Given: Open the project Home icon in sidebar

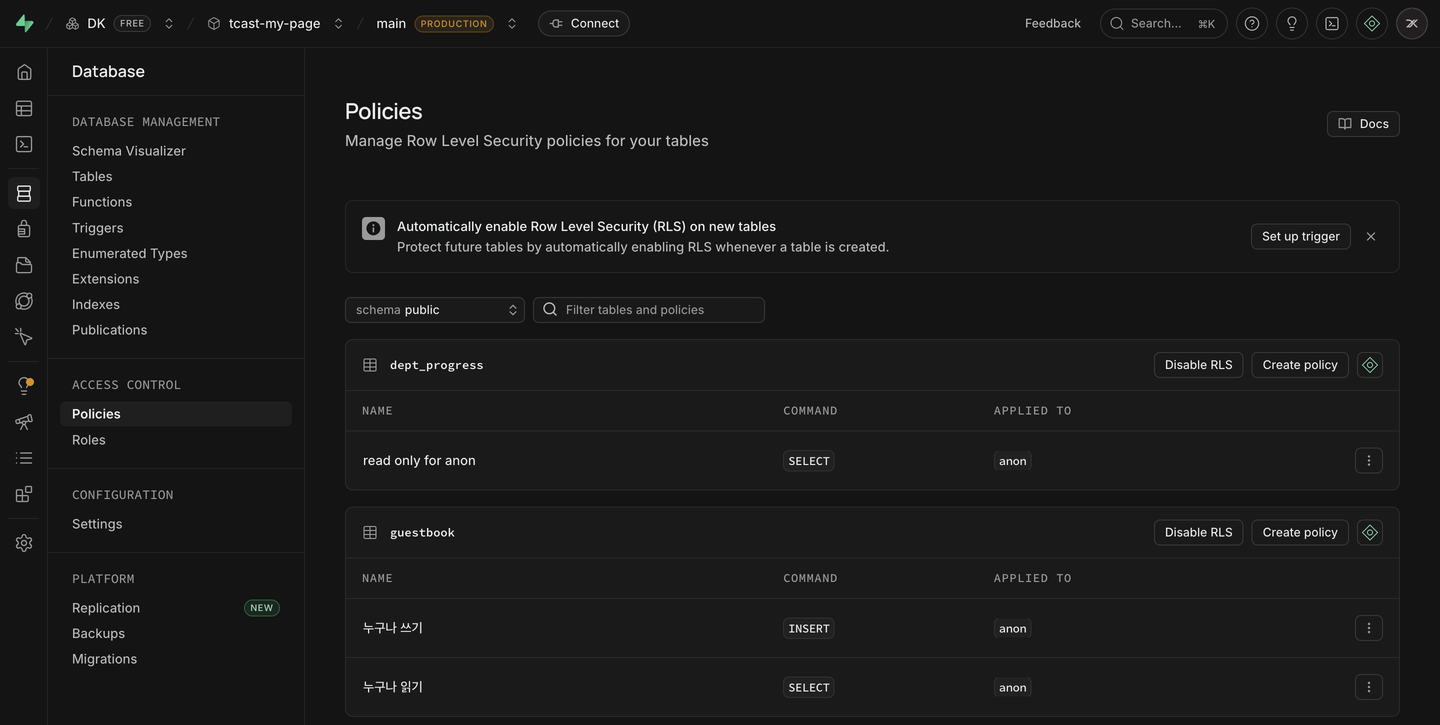Looking at the screenshot, I should [x=24, y=72].
